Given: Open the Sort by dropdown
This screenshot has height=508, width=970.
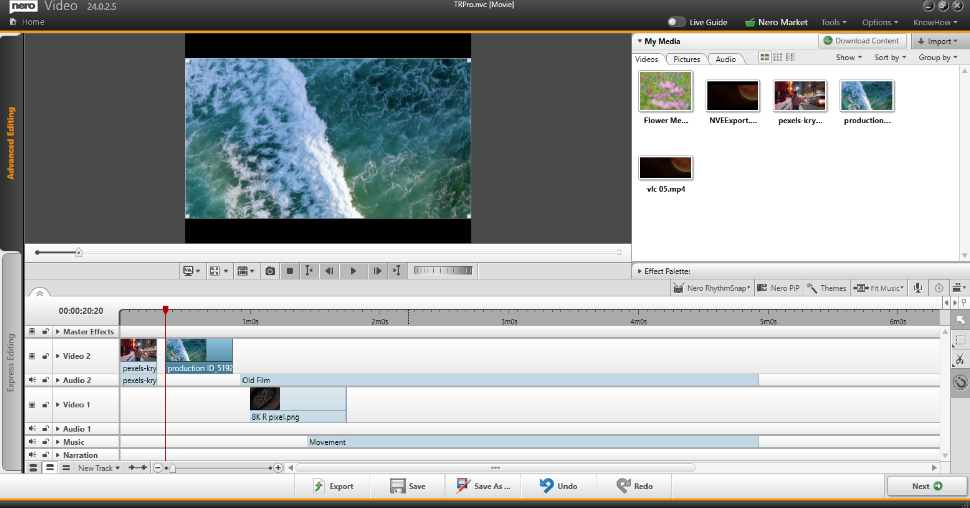Looking at the screenshot, I should [x=890, y=57].
